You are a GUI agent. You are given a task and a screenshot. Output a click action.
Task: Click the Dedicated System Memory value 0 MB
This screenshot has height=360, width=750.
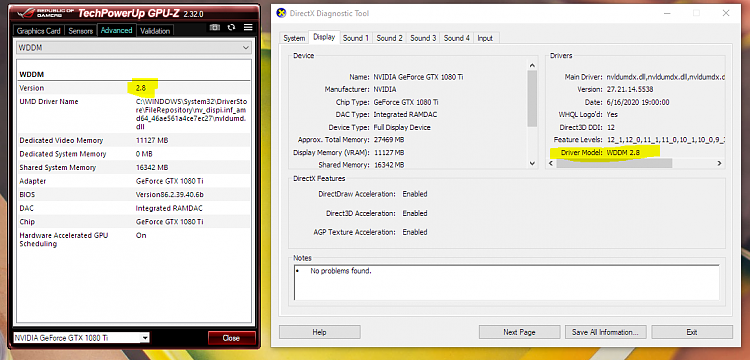(144, 154)
